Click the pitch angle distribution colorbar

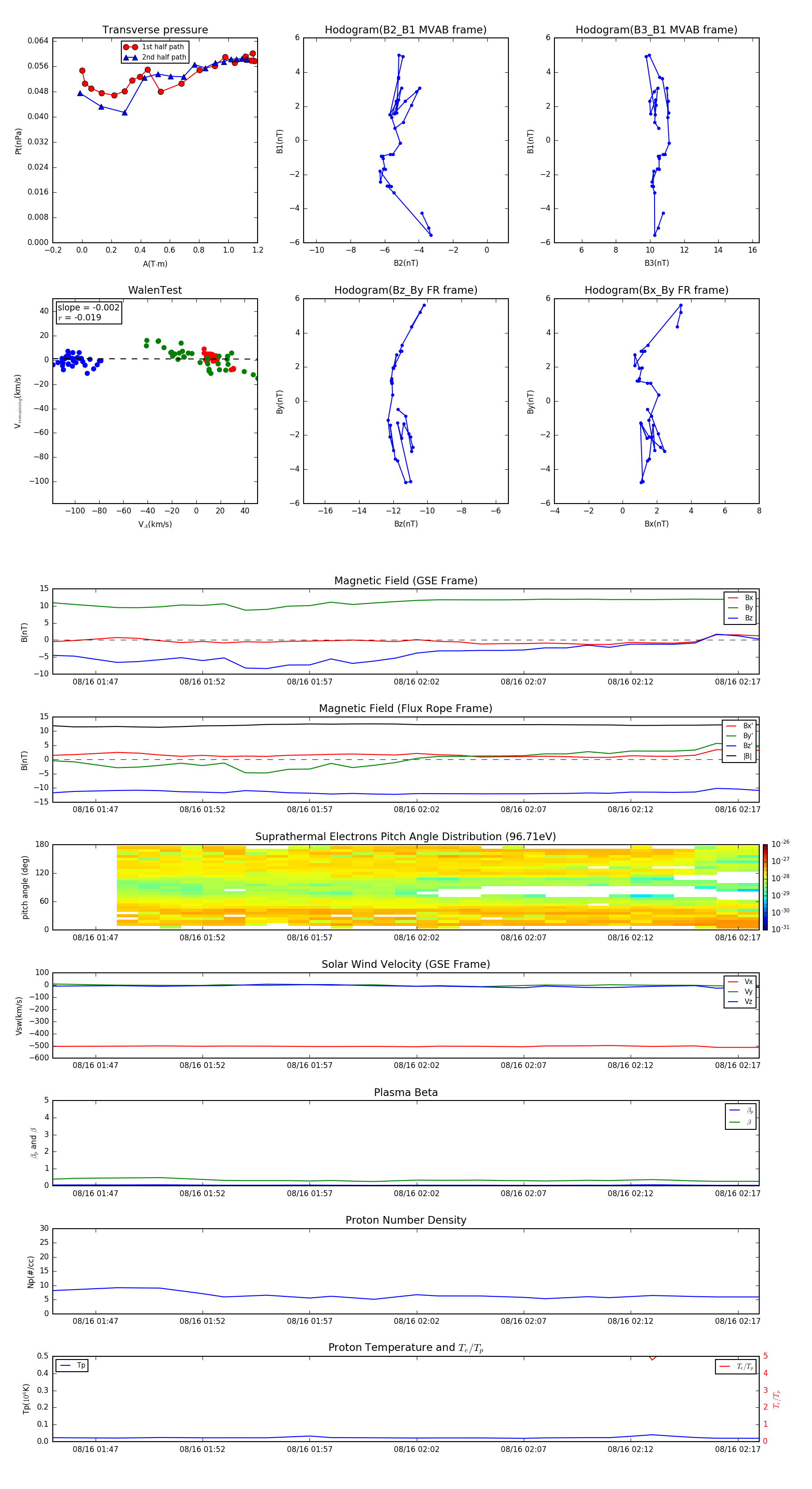point(765,887)
